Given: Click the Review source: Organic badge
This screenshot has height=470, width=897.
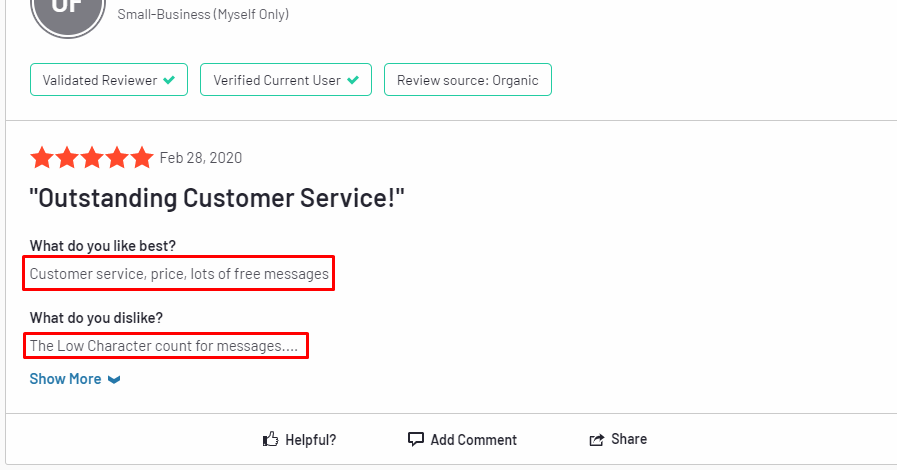Looking at the screenshot, I should (468, 79).
